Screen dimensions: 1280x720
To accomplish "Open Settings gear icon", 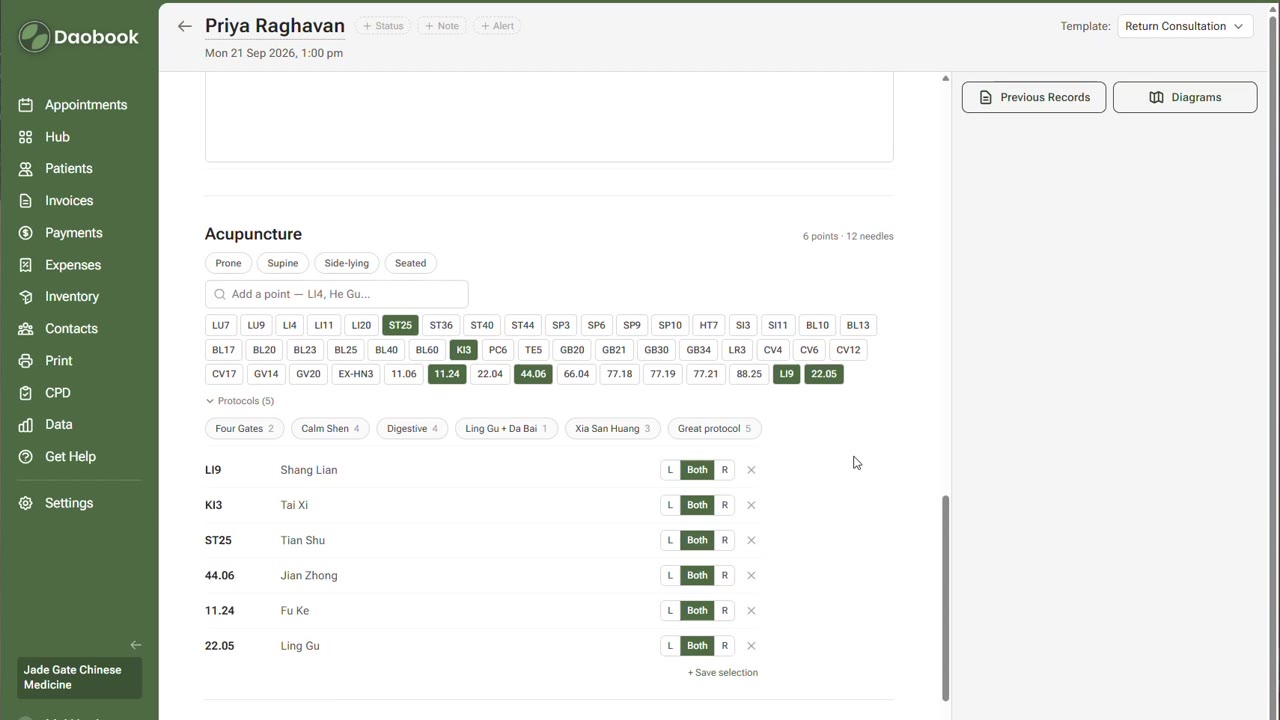I will (26, 503).
